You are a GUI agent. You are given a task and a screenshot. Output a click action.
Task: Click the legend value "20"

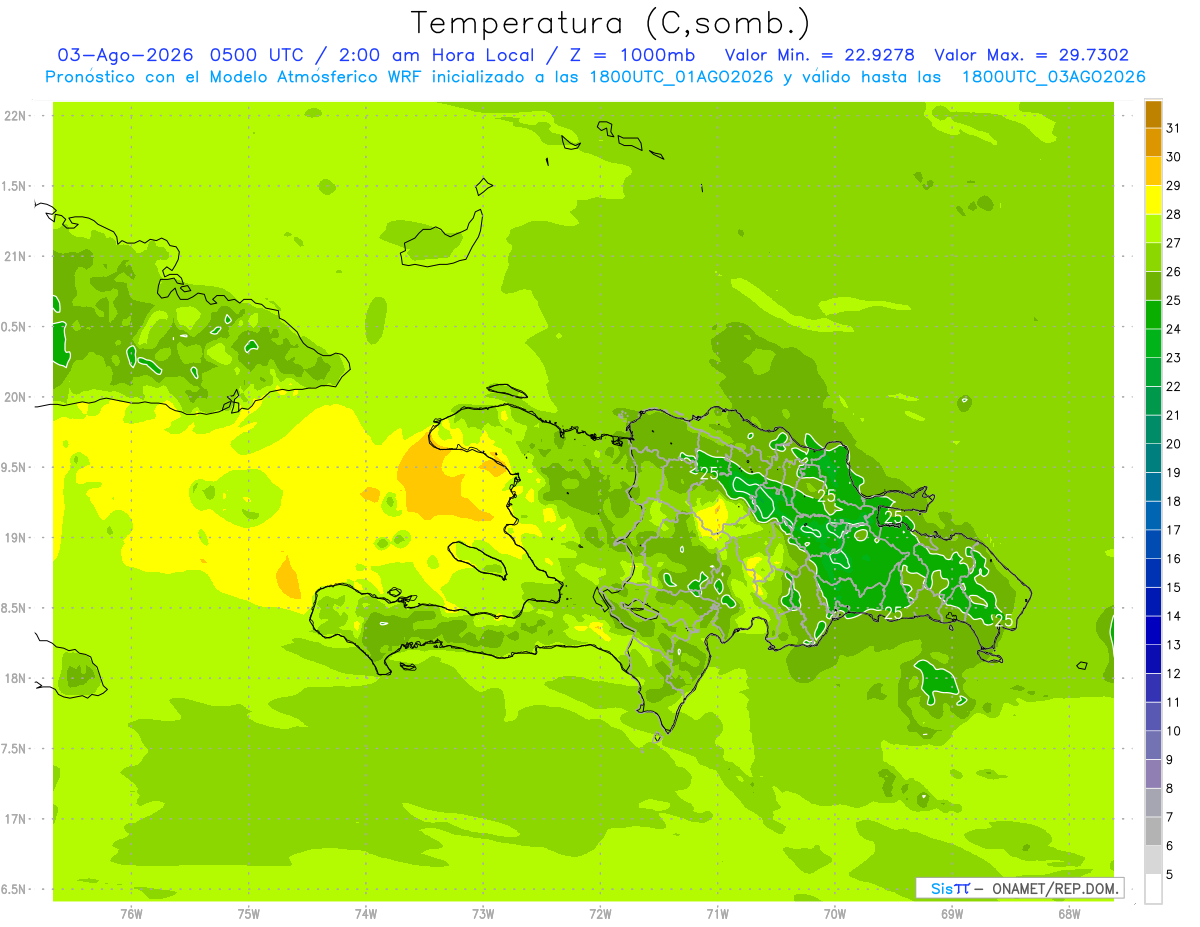point(1174,444)
